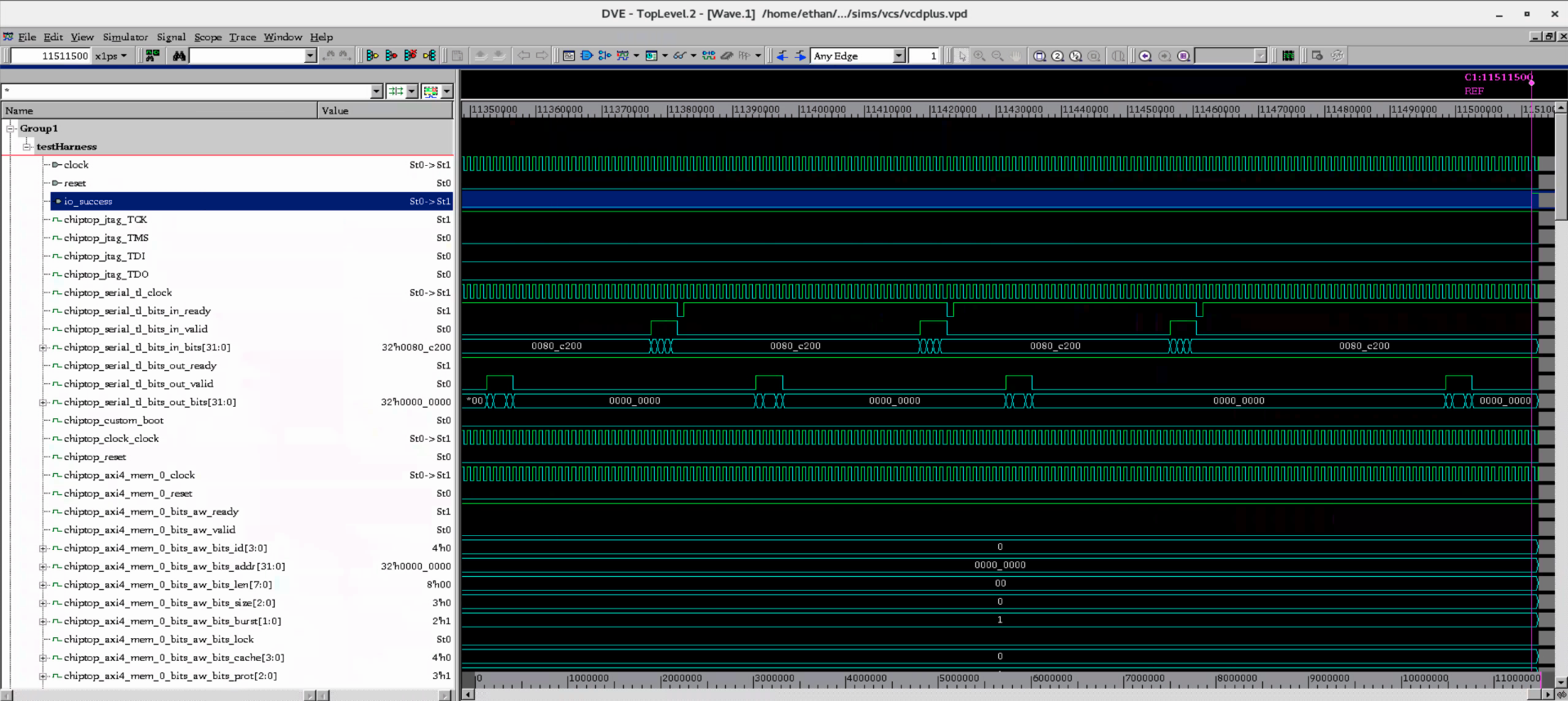Select chipktop_axi4_mem_0_bits_aw_valid signal

pyautogui.click(x=149, y=530)
